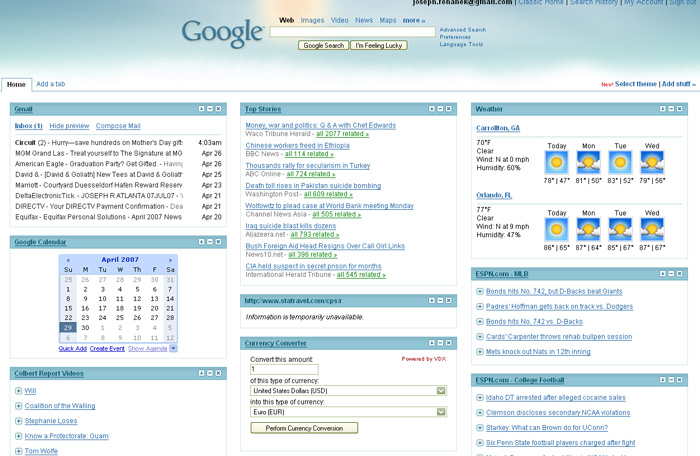The width and height of the screenshot is (700, 456).
Task: Minimize the ESPN.com - MLB gadget
Action: [671, 273]
